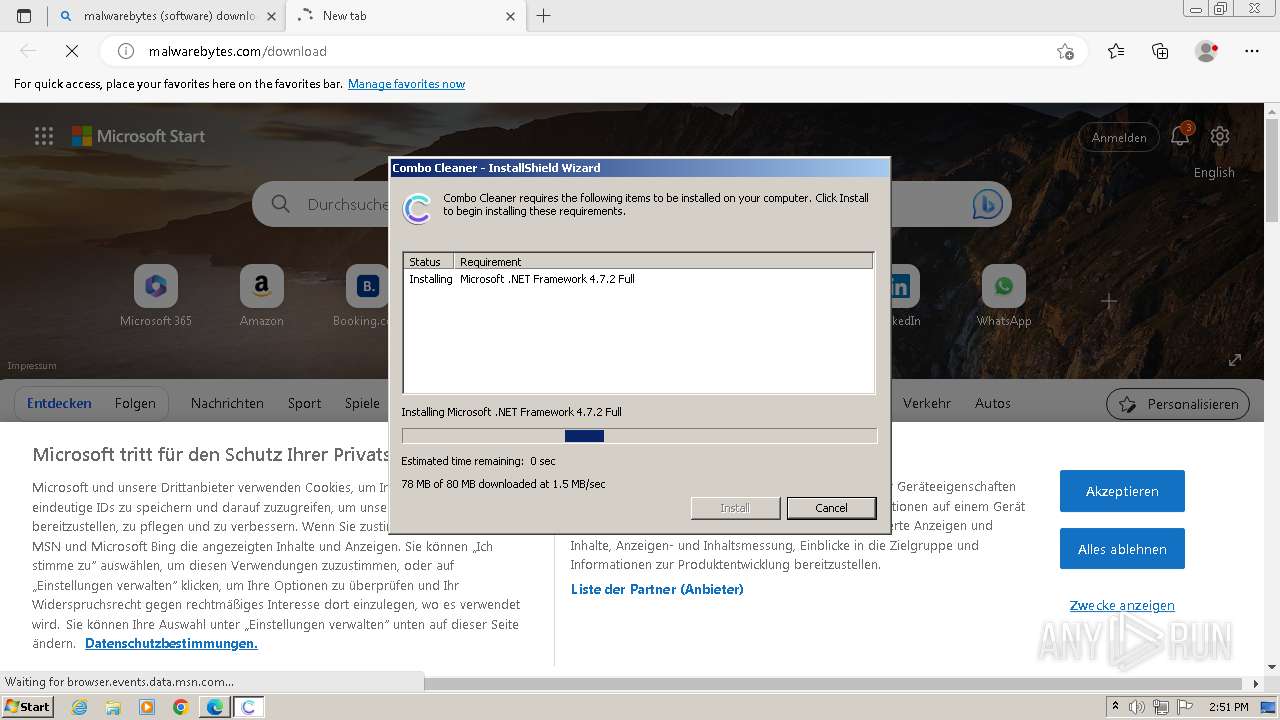The image size is (1280, 720).
Task: Click the Microsoft Start logo
Action: 138,136
